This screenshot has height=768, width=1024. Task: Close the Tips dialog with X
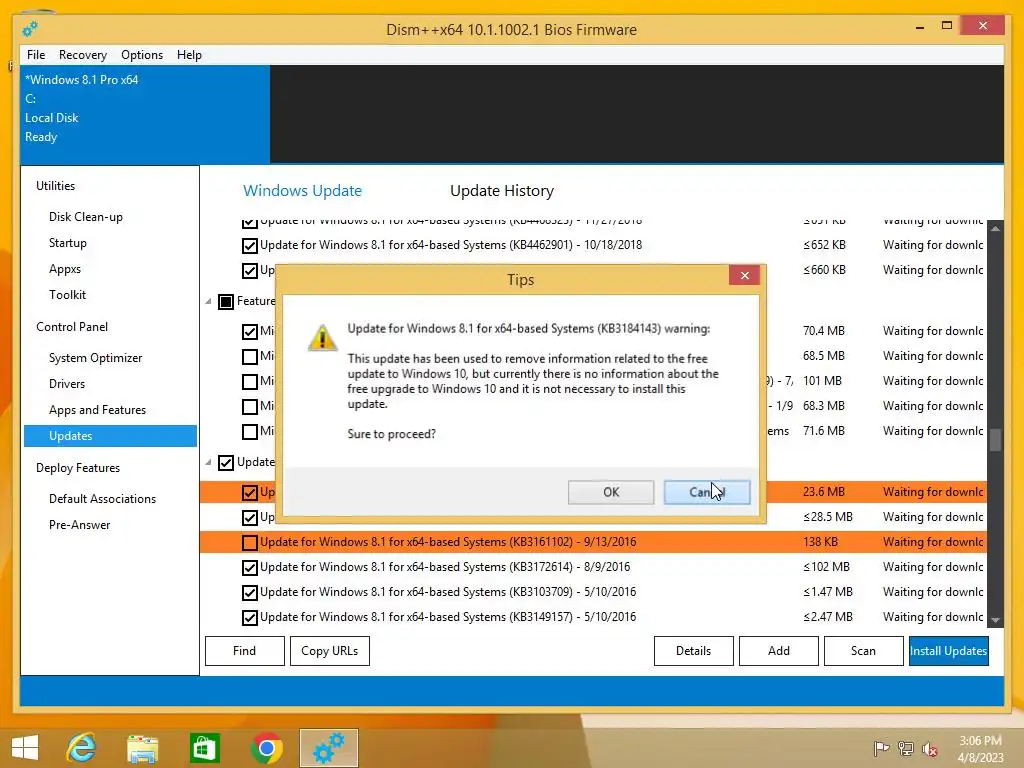(x=744, y=276)
